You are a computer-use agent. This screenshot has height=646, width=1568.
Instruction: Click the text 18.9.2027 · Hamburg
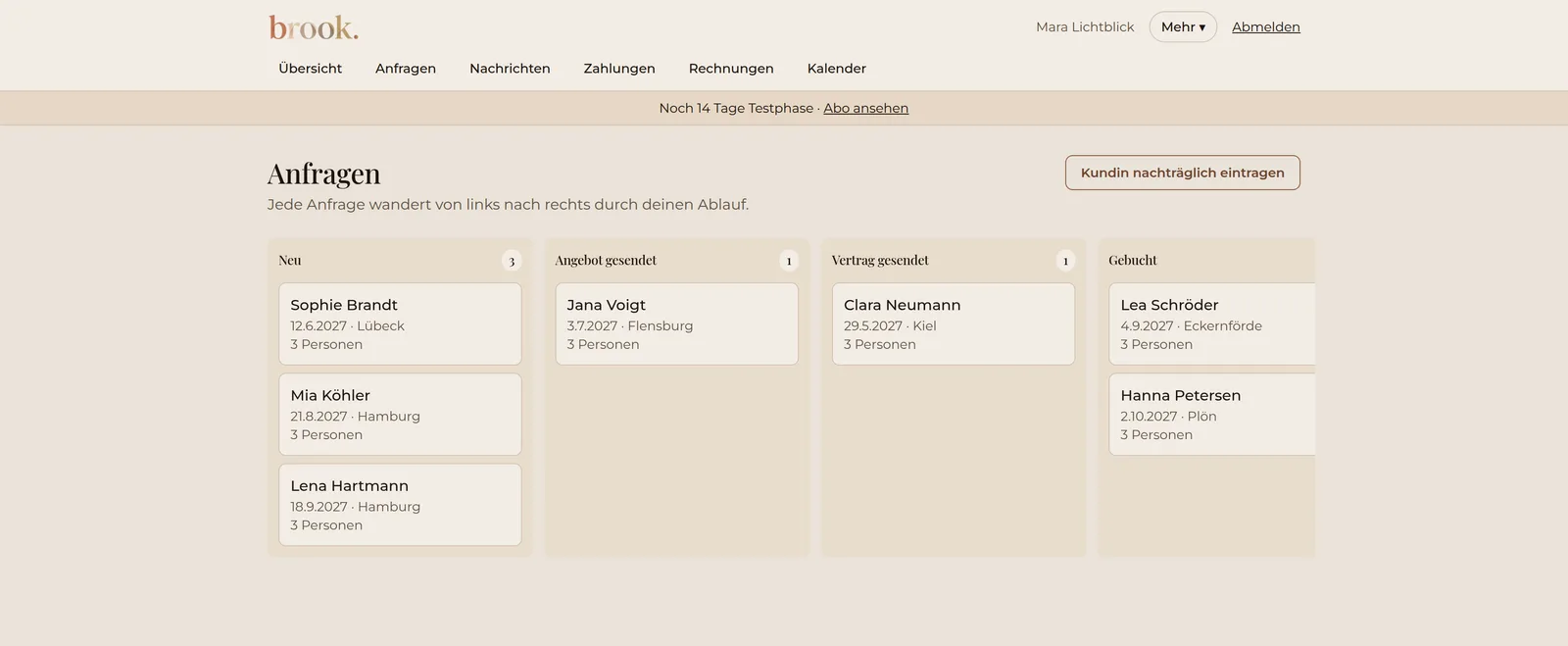(355, 507)
